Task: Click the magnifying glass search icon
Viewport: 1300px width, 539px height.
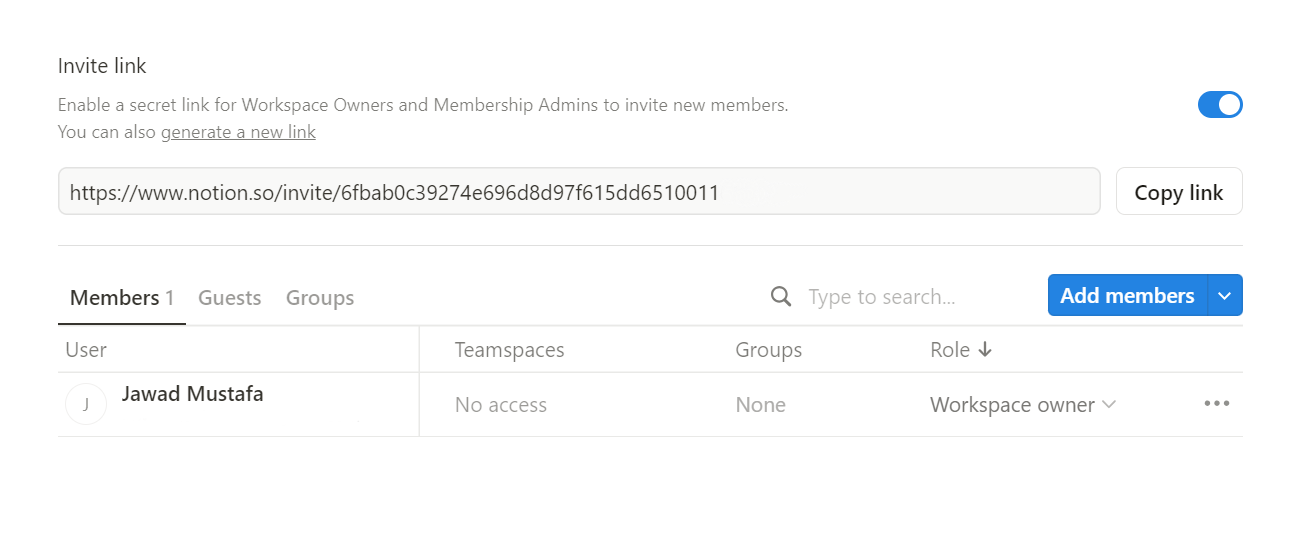Action: click(781, 296)
